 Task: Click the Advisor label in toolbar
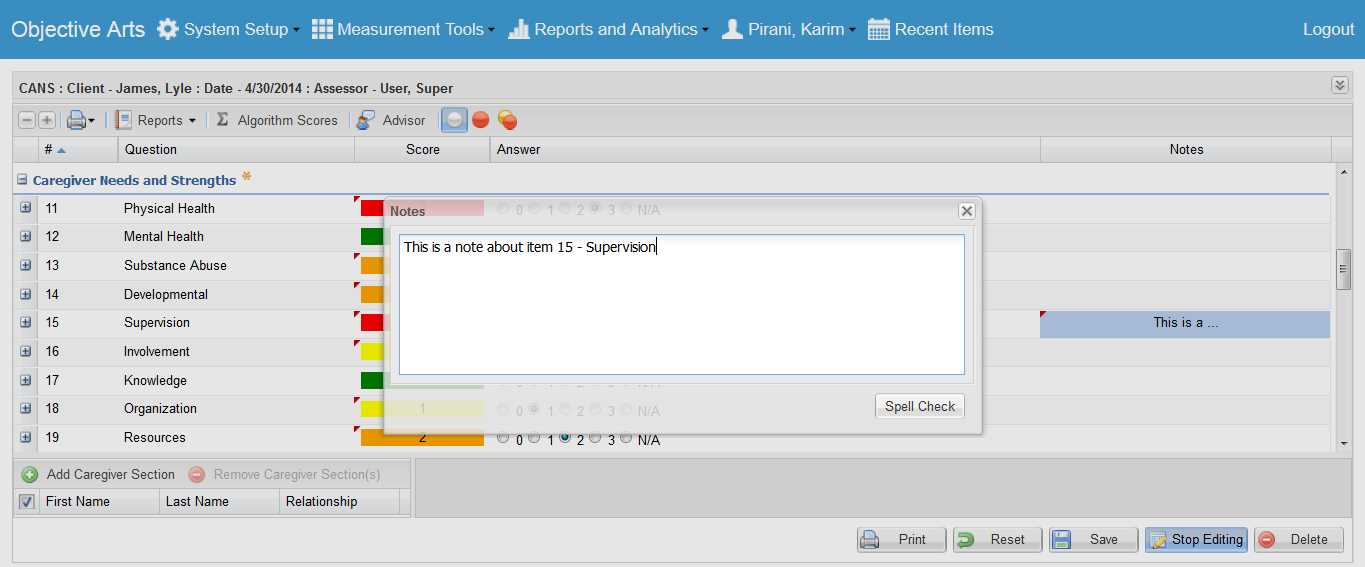point(404,120)
